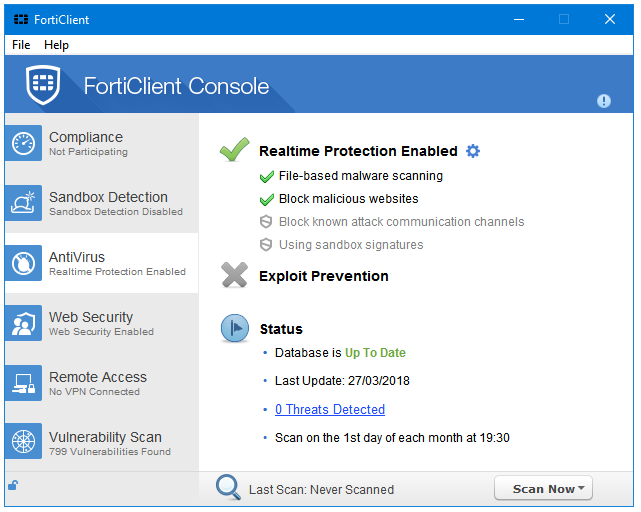Click the padlock unlock settings icon
This screenshot has height=512, width=641.
click(x=12, y=486)
